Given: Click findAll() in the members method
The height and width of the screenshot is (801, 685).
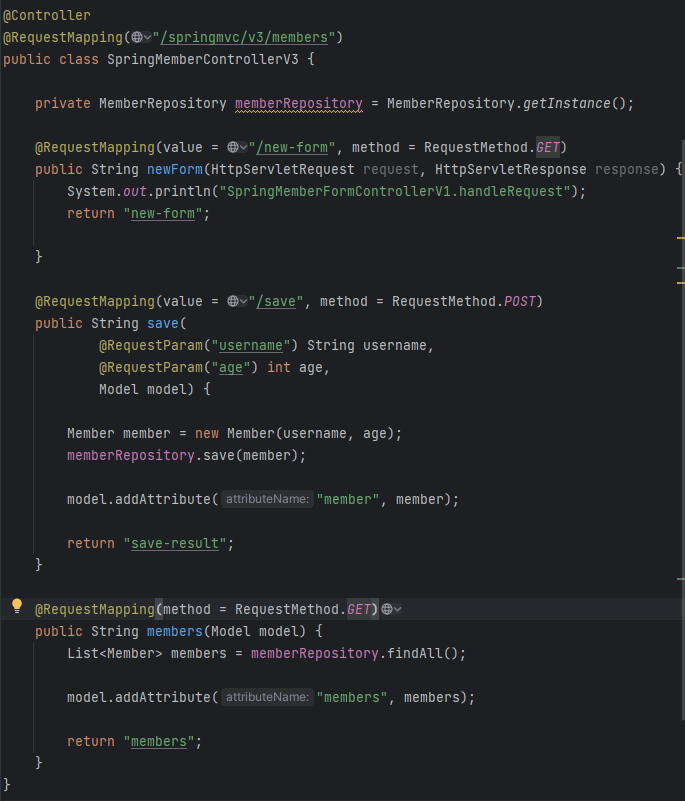Looking at the screenshot, I should (x=422, y=653).
